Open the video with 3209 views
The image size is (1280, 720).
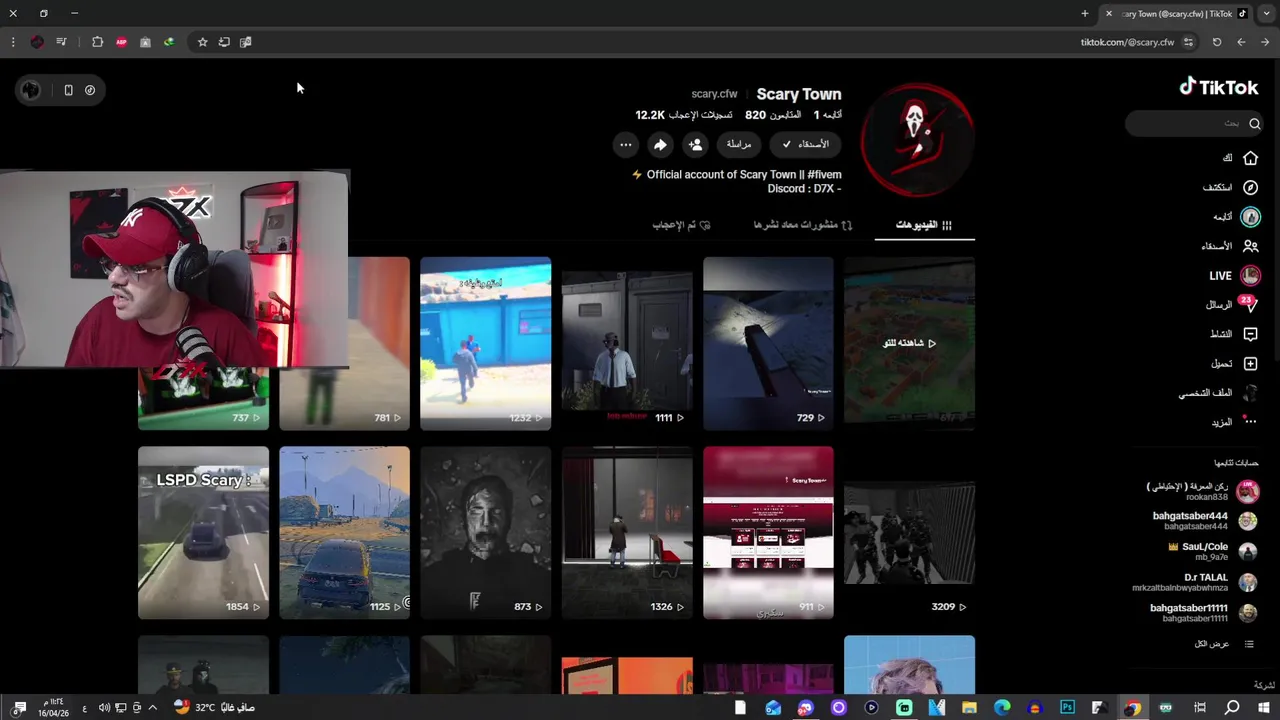pyautogui.click(x=909, y=533)
